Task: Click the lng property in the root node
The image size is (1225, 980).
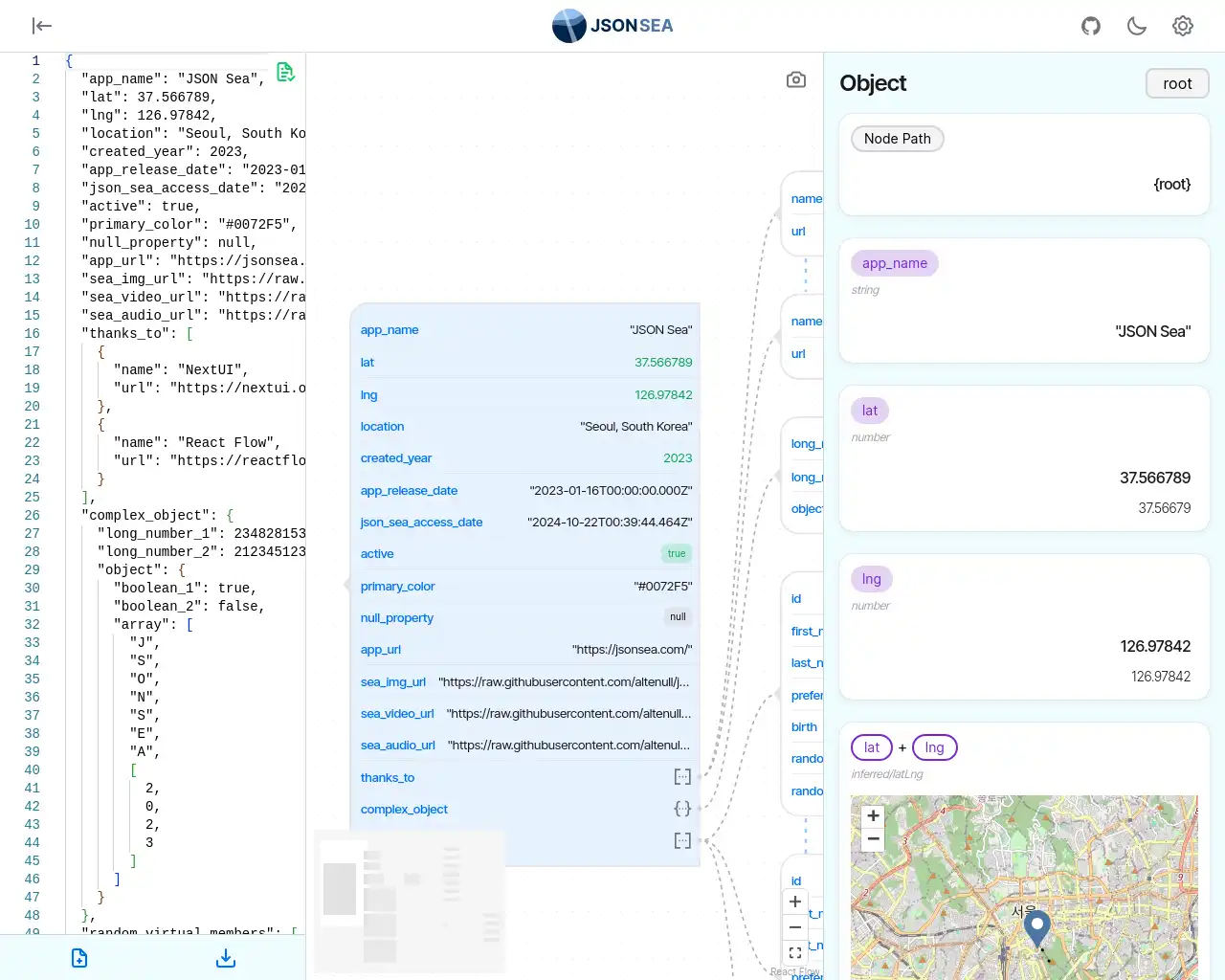Action: click(525, 394)
